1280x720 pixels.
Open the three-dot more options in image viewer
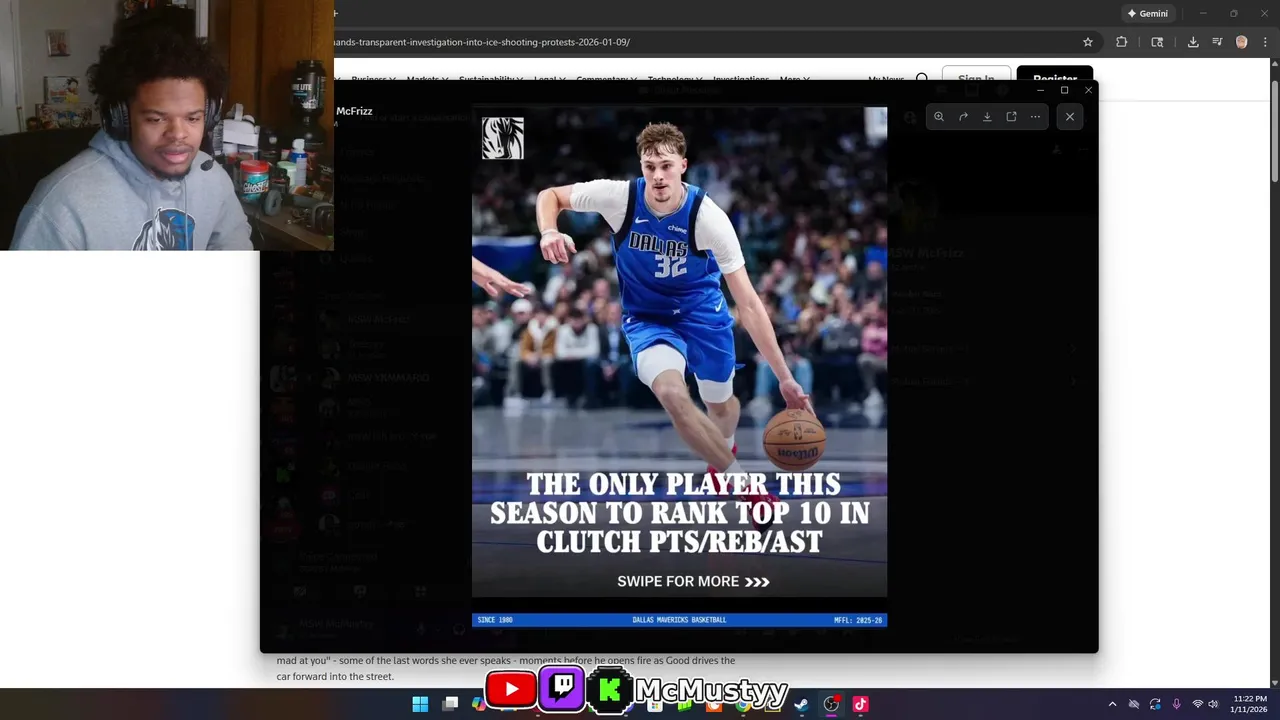point(1035,117)
